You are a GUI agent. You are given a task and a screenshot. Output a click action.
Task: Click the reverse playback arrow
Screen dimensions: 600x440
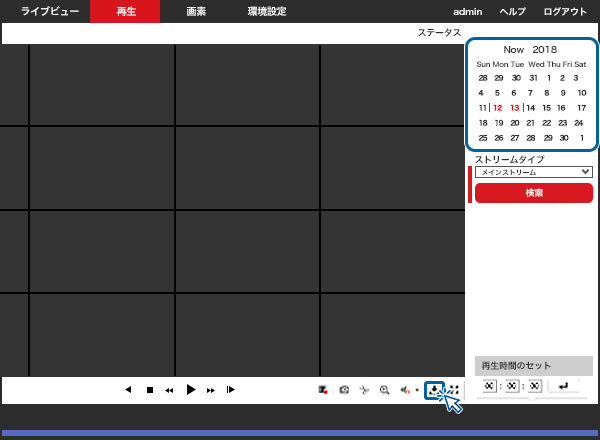(x=128, y=390)
